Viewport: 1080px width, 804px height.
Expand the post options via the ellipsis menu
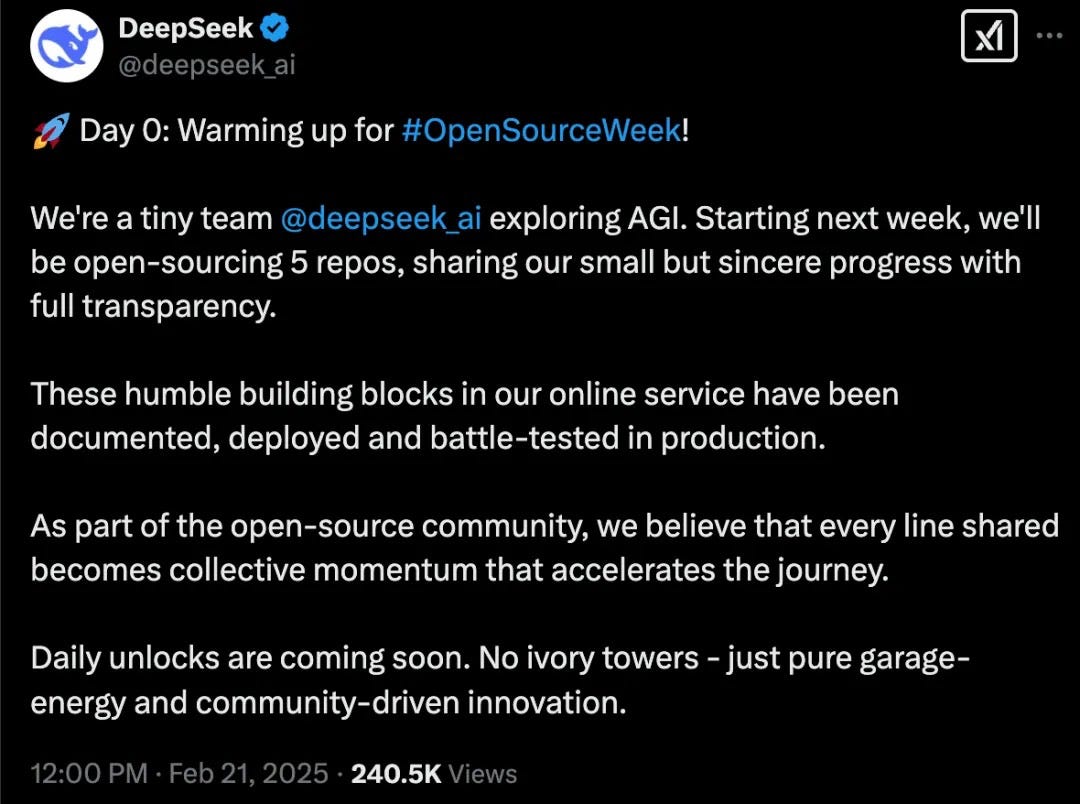[1049, 35]
